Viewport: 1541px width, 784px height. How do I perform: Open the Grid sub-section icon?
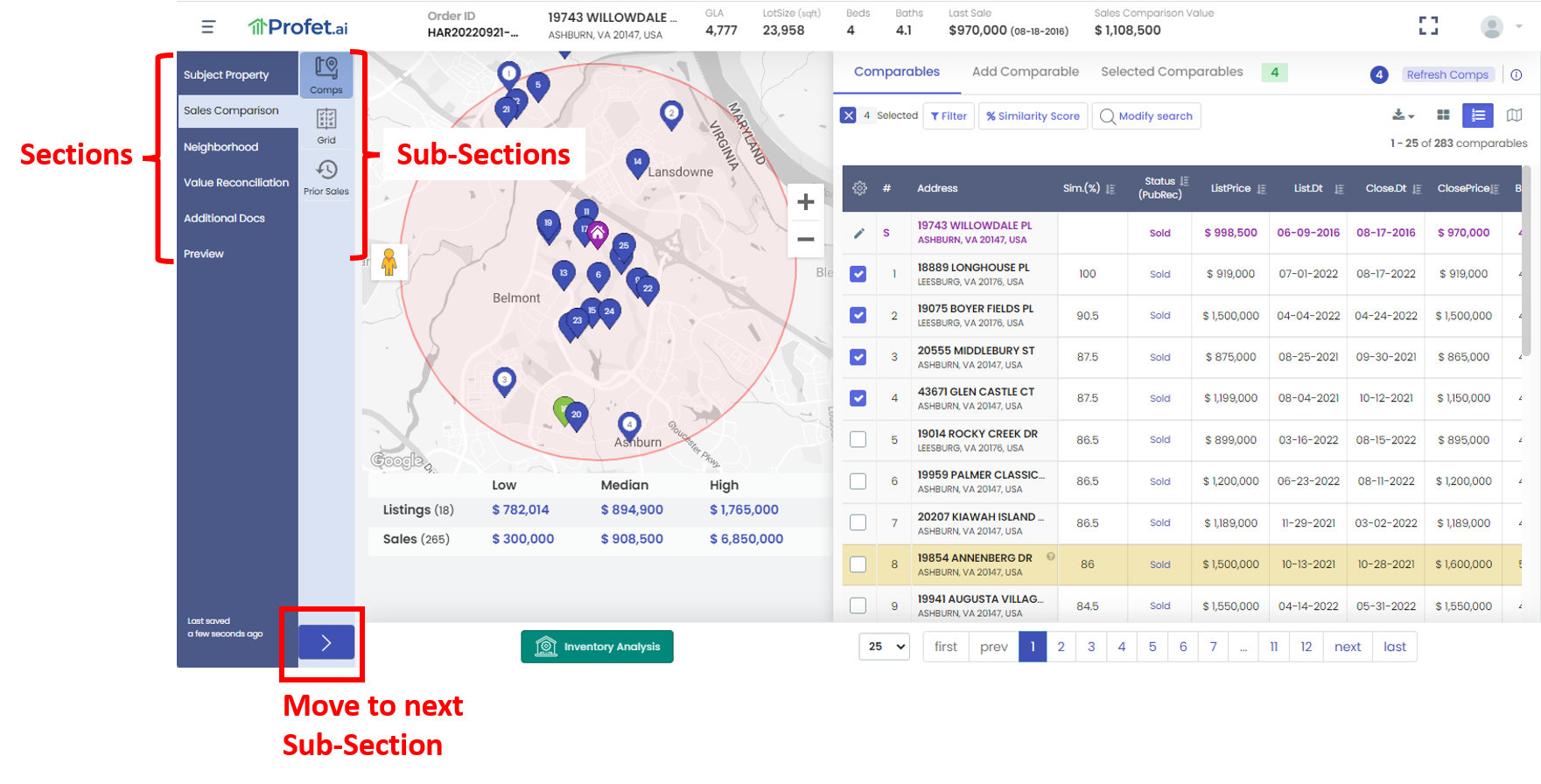(x=326, y=125)
